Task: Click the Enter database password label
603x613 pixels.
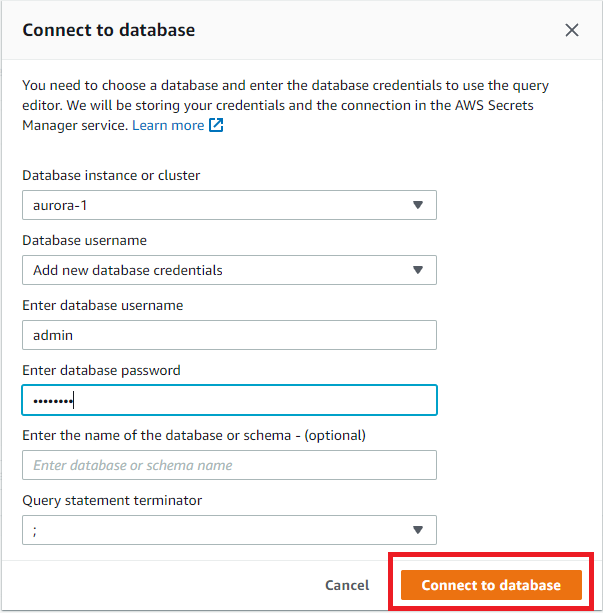Action: [x=101, y=370]
